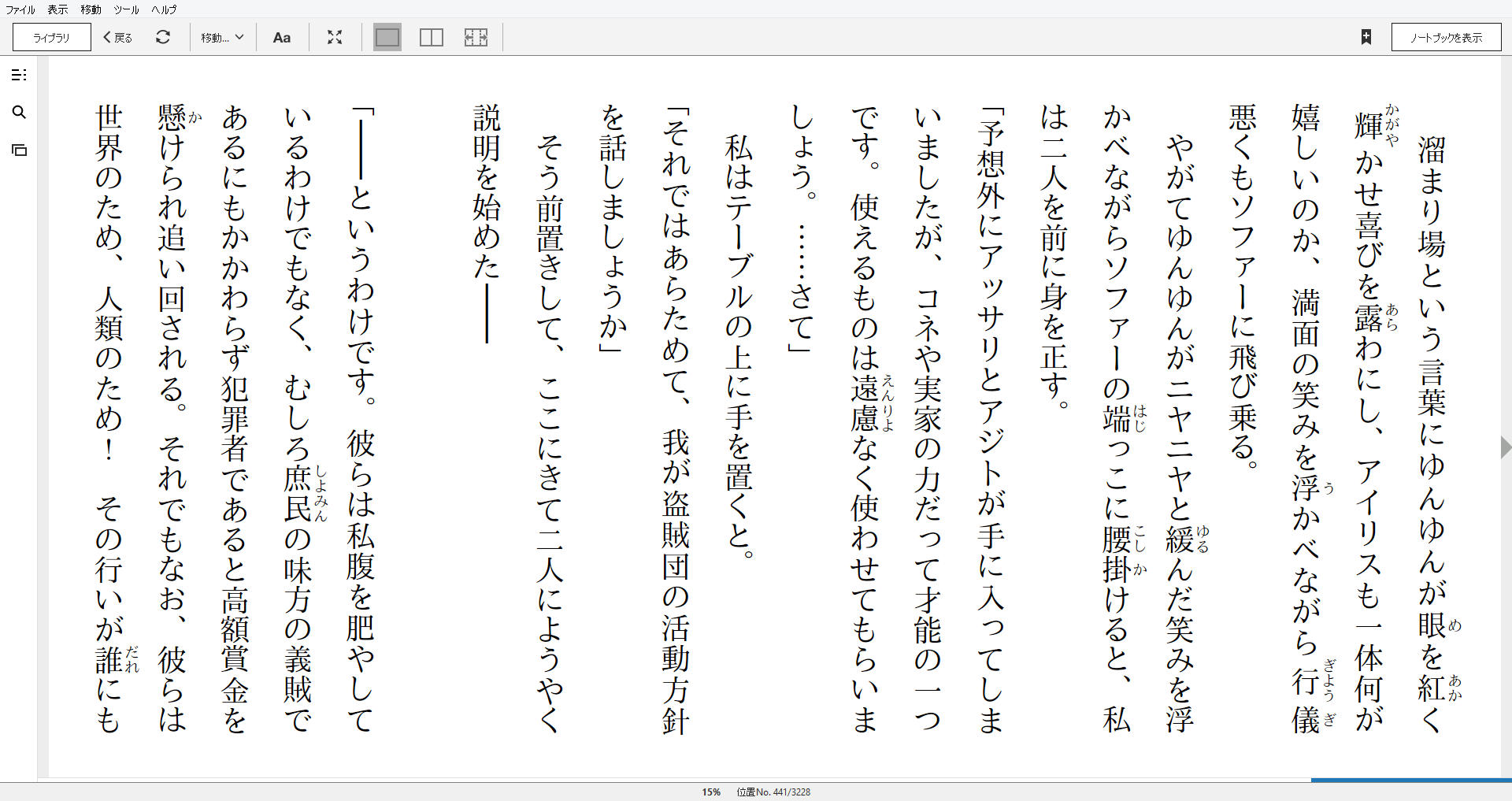Screen dimensions: 1512x801
Task: Open the table of contents sidebar icon
Action: pos(19,75)
